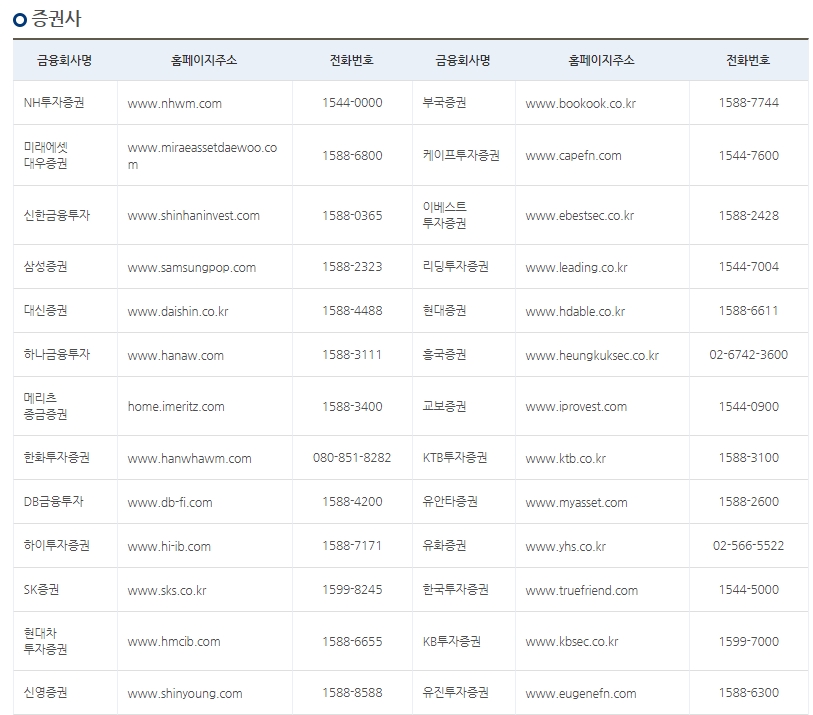Select 신한금융투자 company name
The width and height of the screenshot is (813, 715).
pyautogui.click(x=57, y=215)
